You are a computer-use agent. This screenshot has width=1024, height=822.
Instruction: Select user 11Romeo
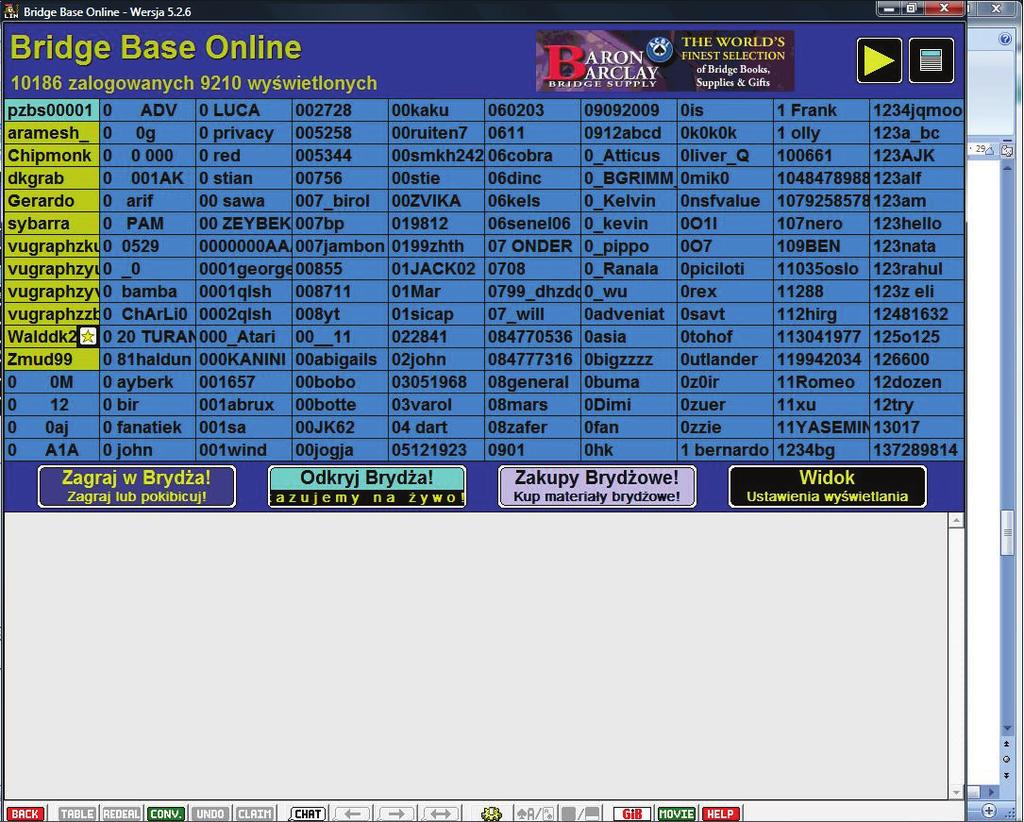822,382
